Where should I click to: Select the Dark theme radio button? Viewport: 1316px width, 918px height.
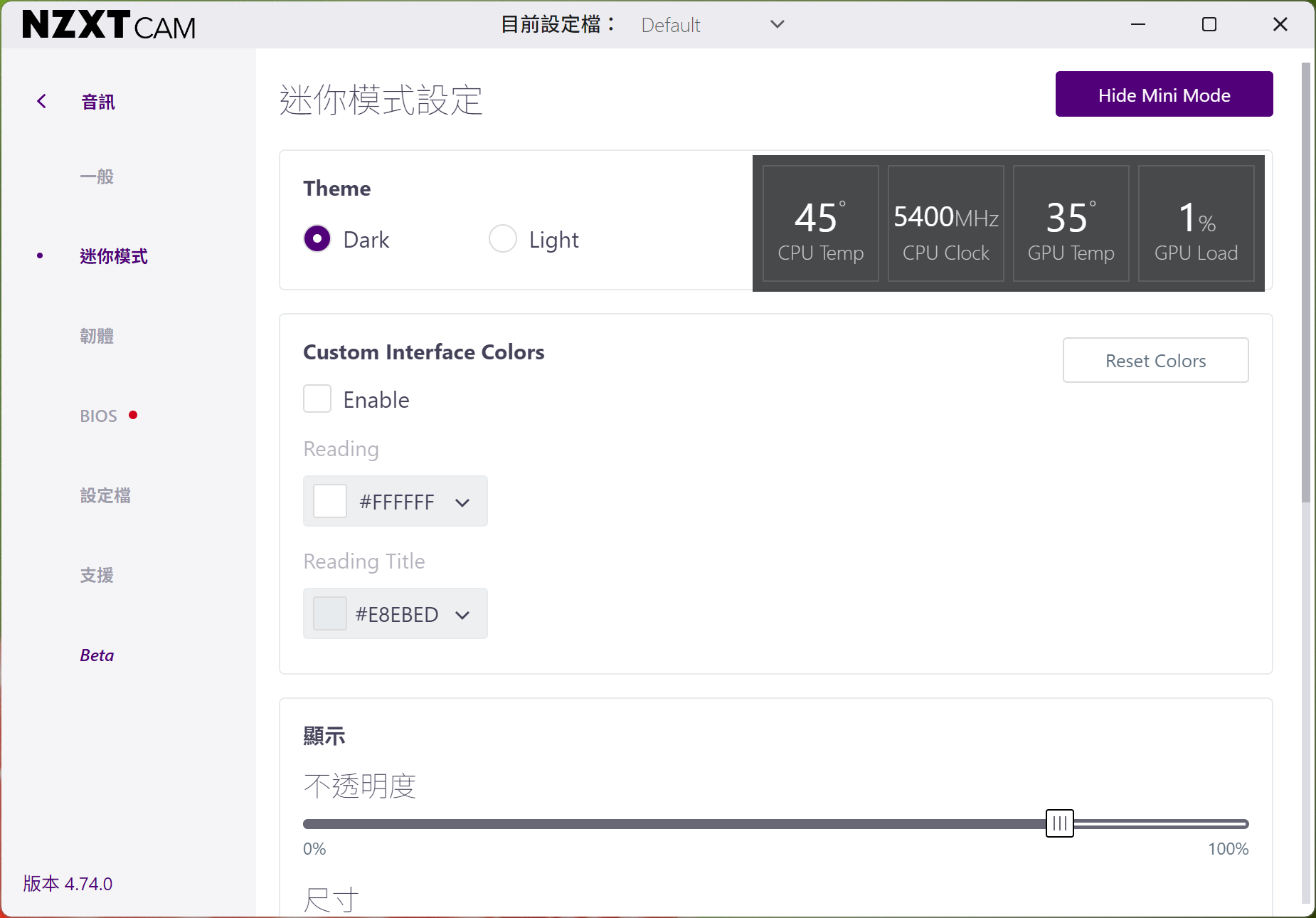click(317, 238)
